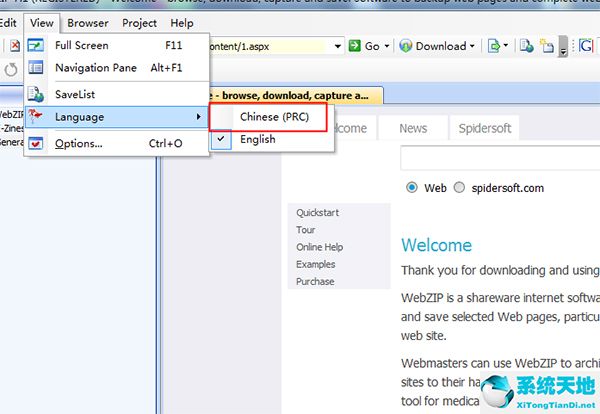Expand the Language submenu arrow
600x414 pixels.
click(198, 116)
